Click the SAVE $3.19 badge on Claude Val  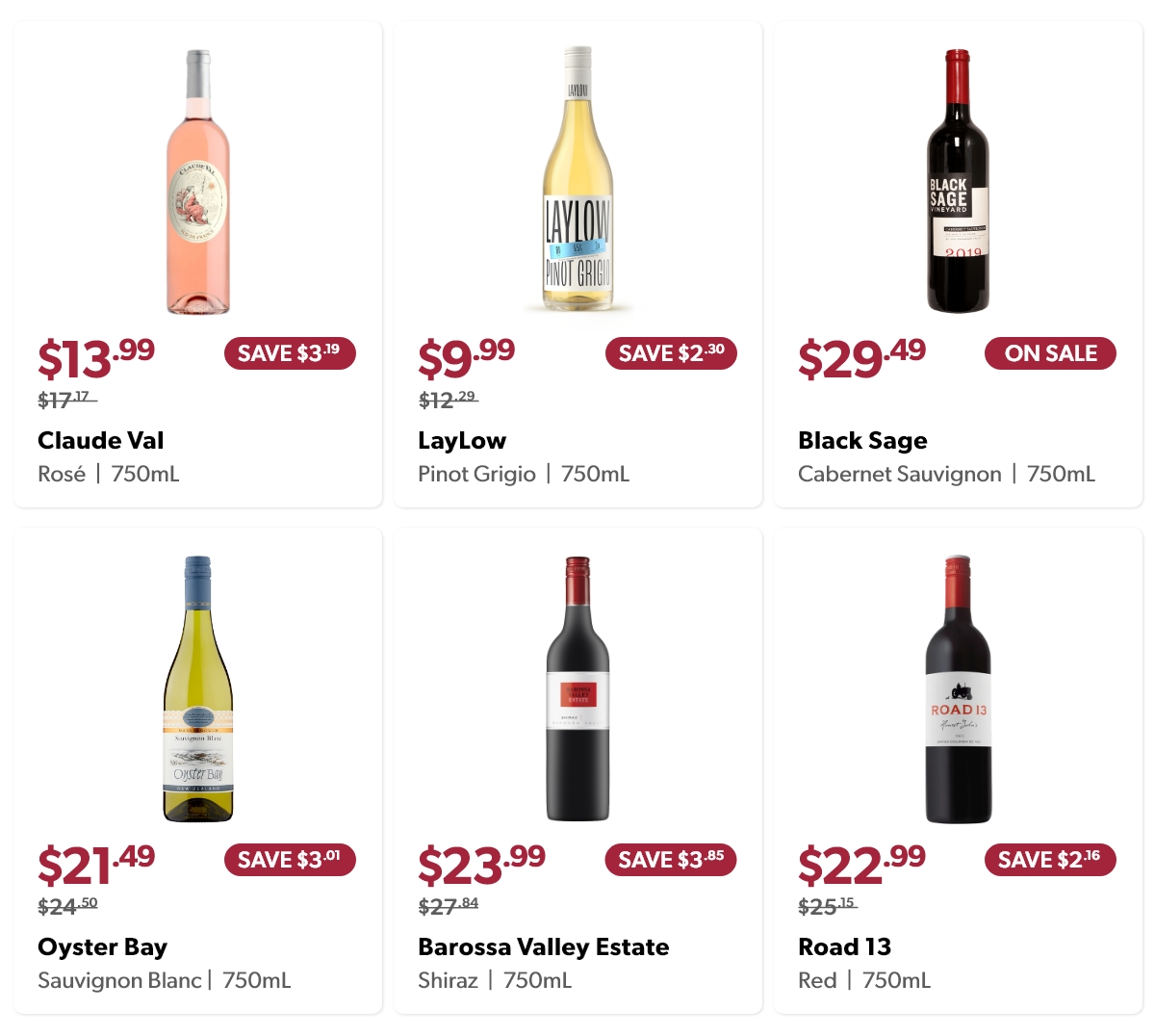289,353
